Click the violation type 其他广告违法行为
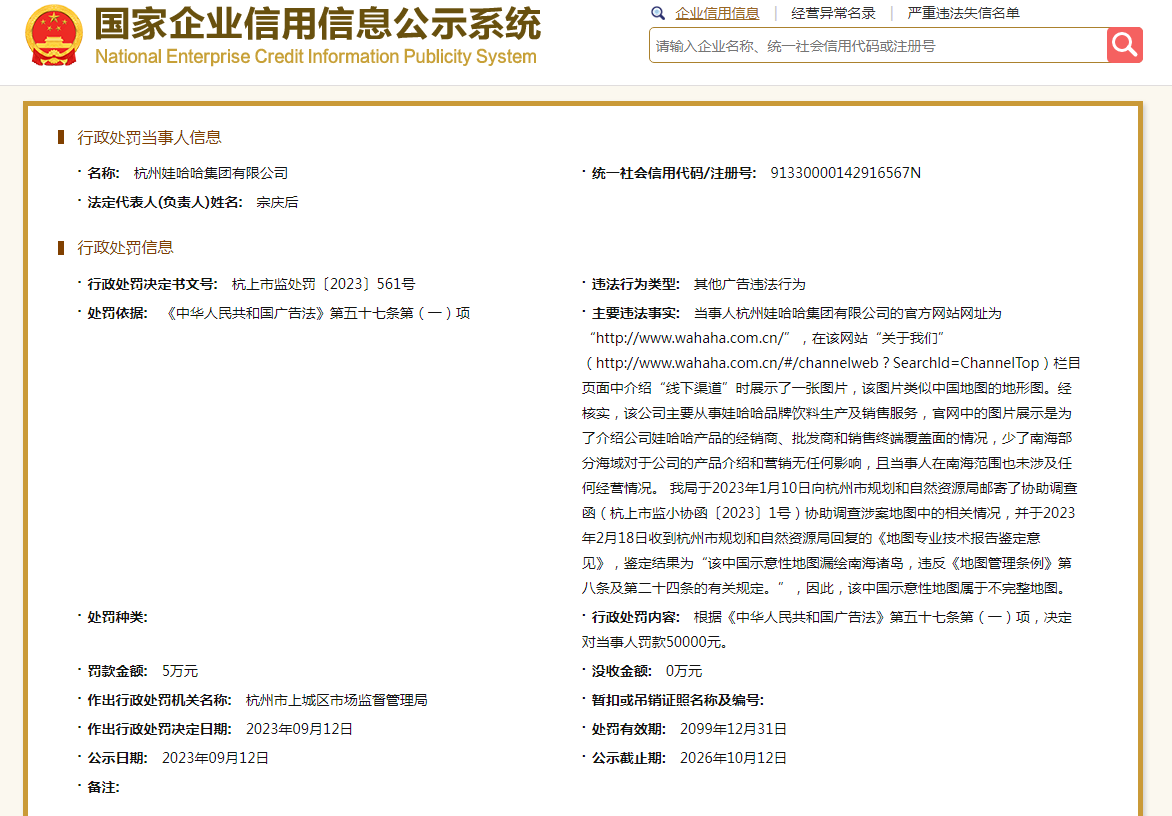 (750, 284)
